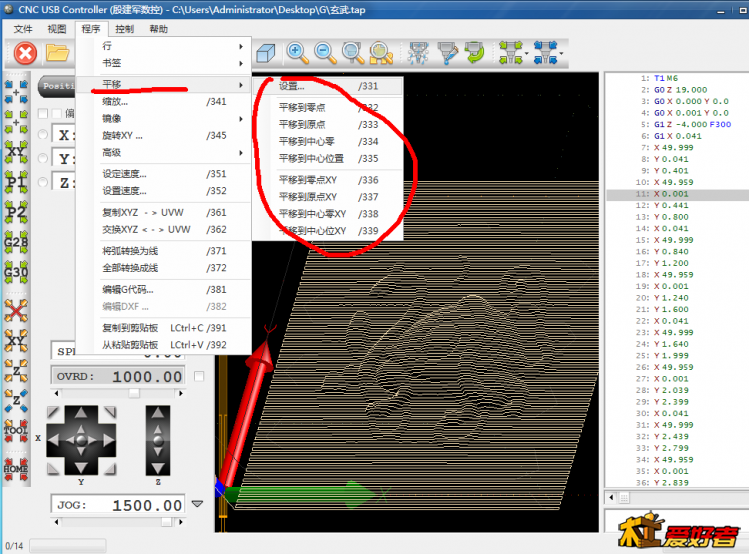Select 全部转换成线 menu entry
The width and height of the screenshot is (749, 554).
163,268
